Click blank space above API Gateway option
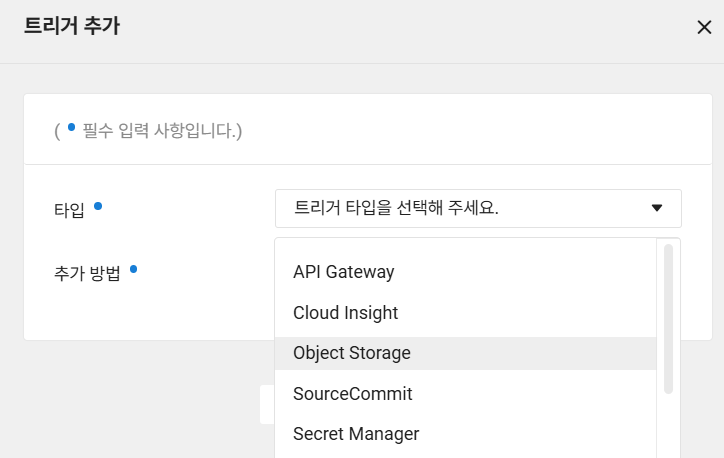Viewport: 724px width, 458px height. click(465, 247)
